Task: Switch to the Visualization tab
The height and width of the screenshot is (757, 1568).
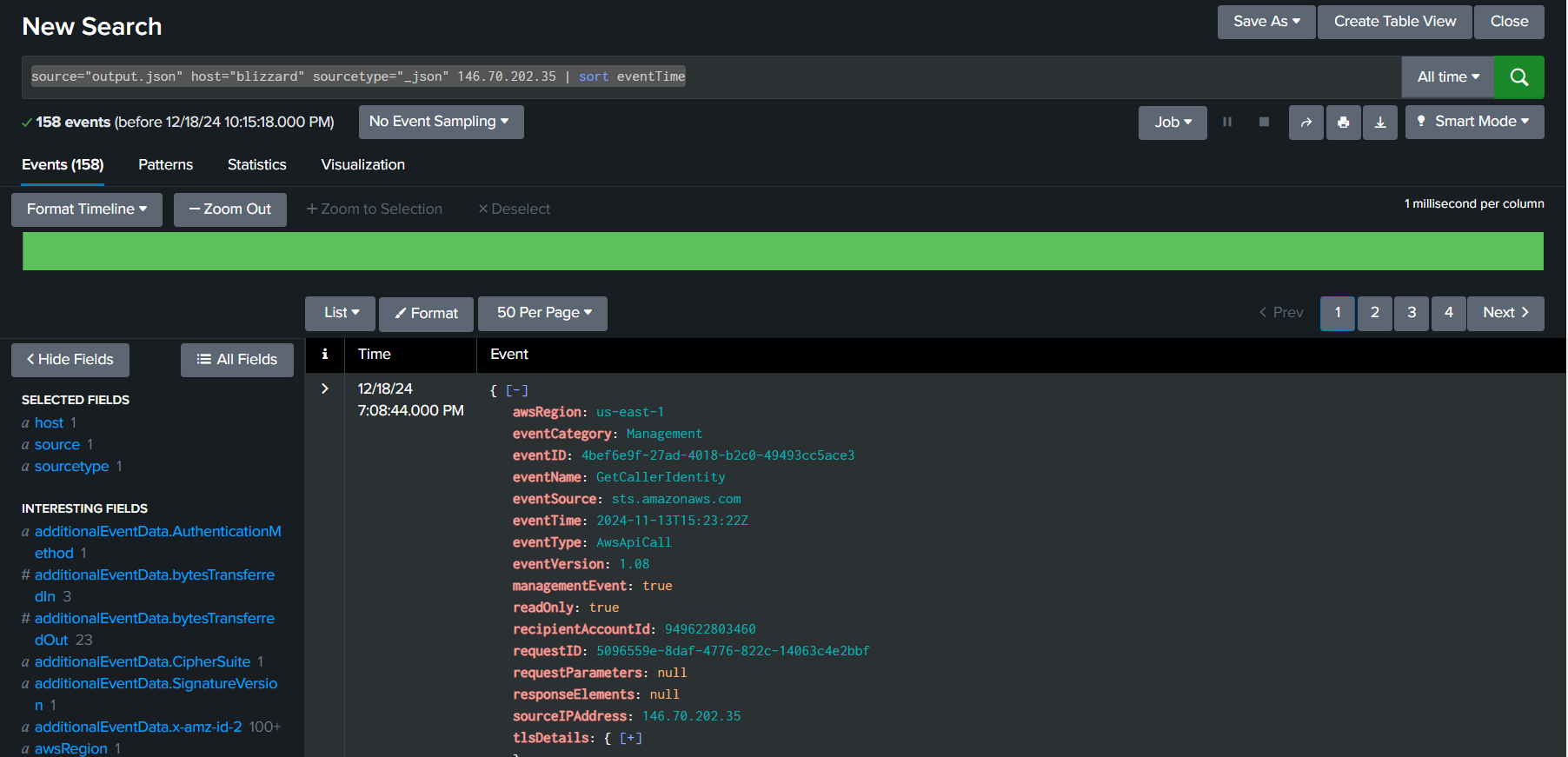Action: pos(362,164)
